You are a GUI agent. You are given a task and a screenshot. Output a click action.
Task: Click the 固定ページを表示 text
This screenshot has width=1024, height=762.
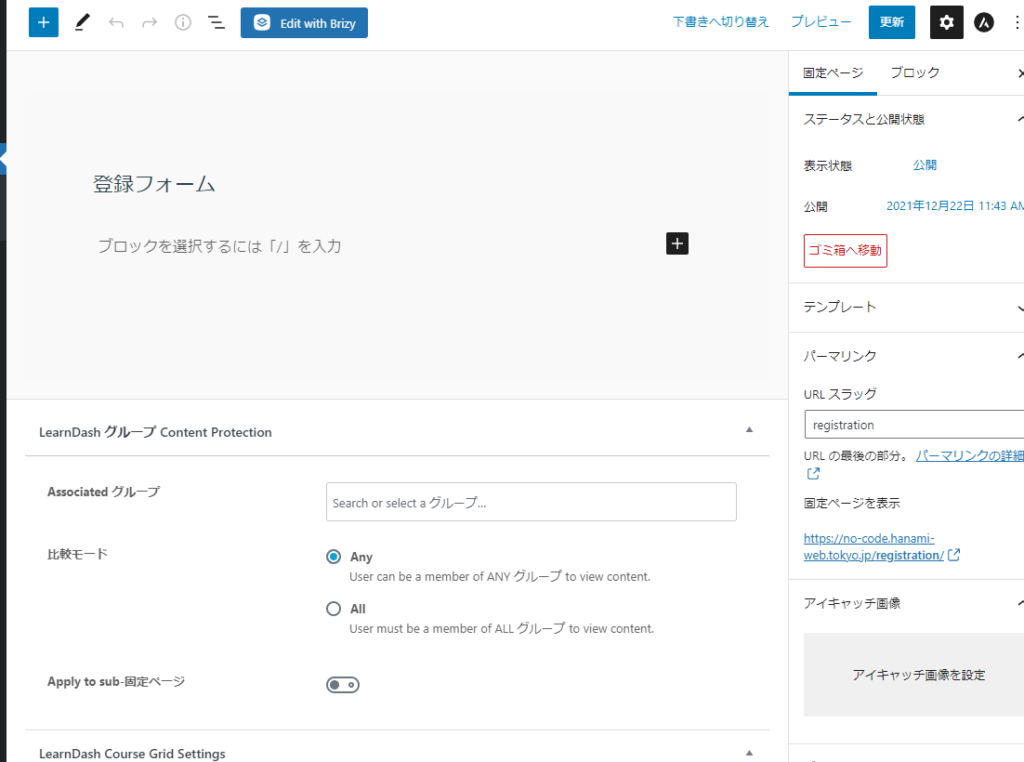852,503
